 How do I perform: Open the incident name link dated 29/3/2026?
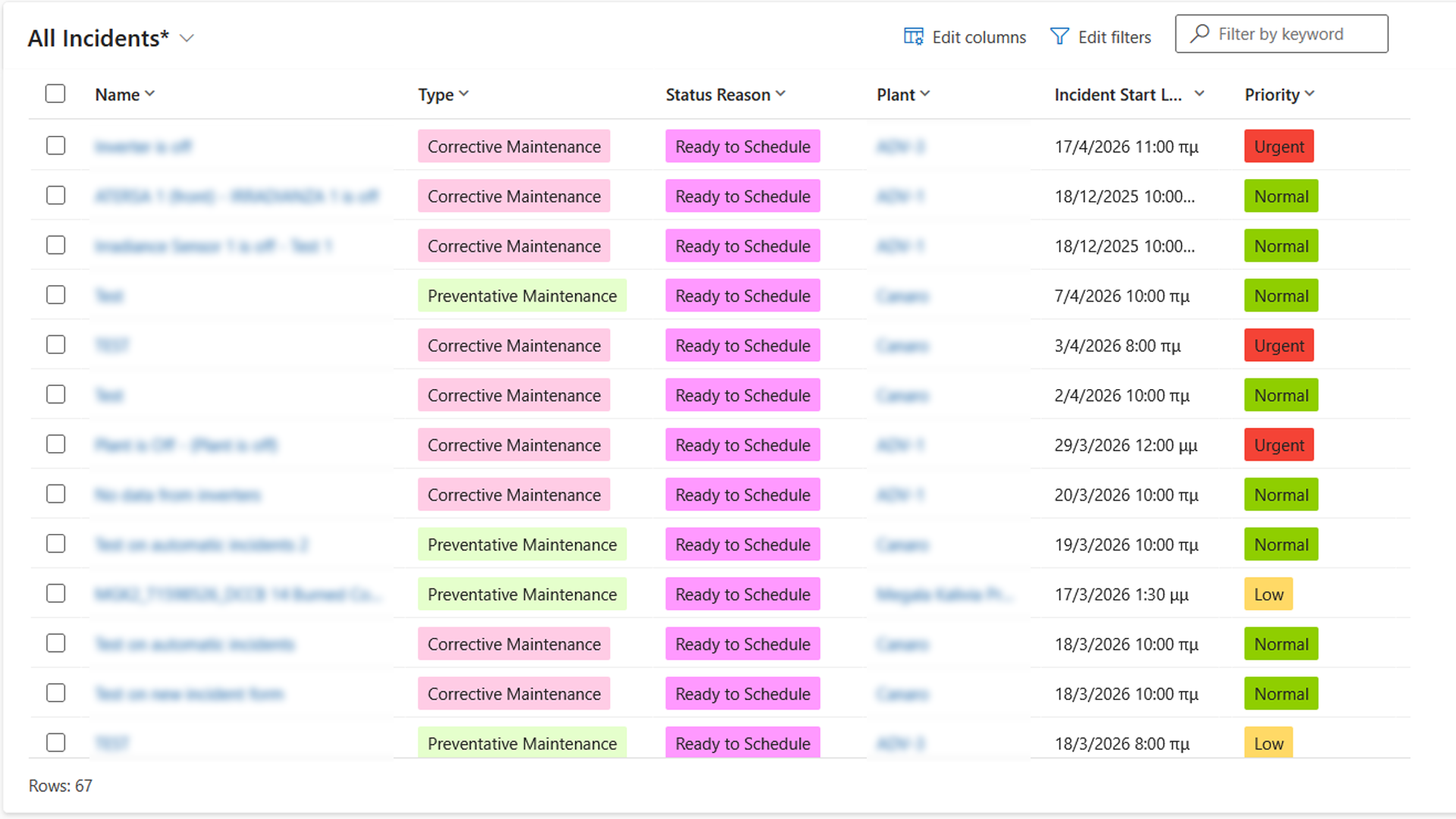click(x=187, y=445)
